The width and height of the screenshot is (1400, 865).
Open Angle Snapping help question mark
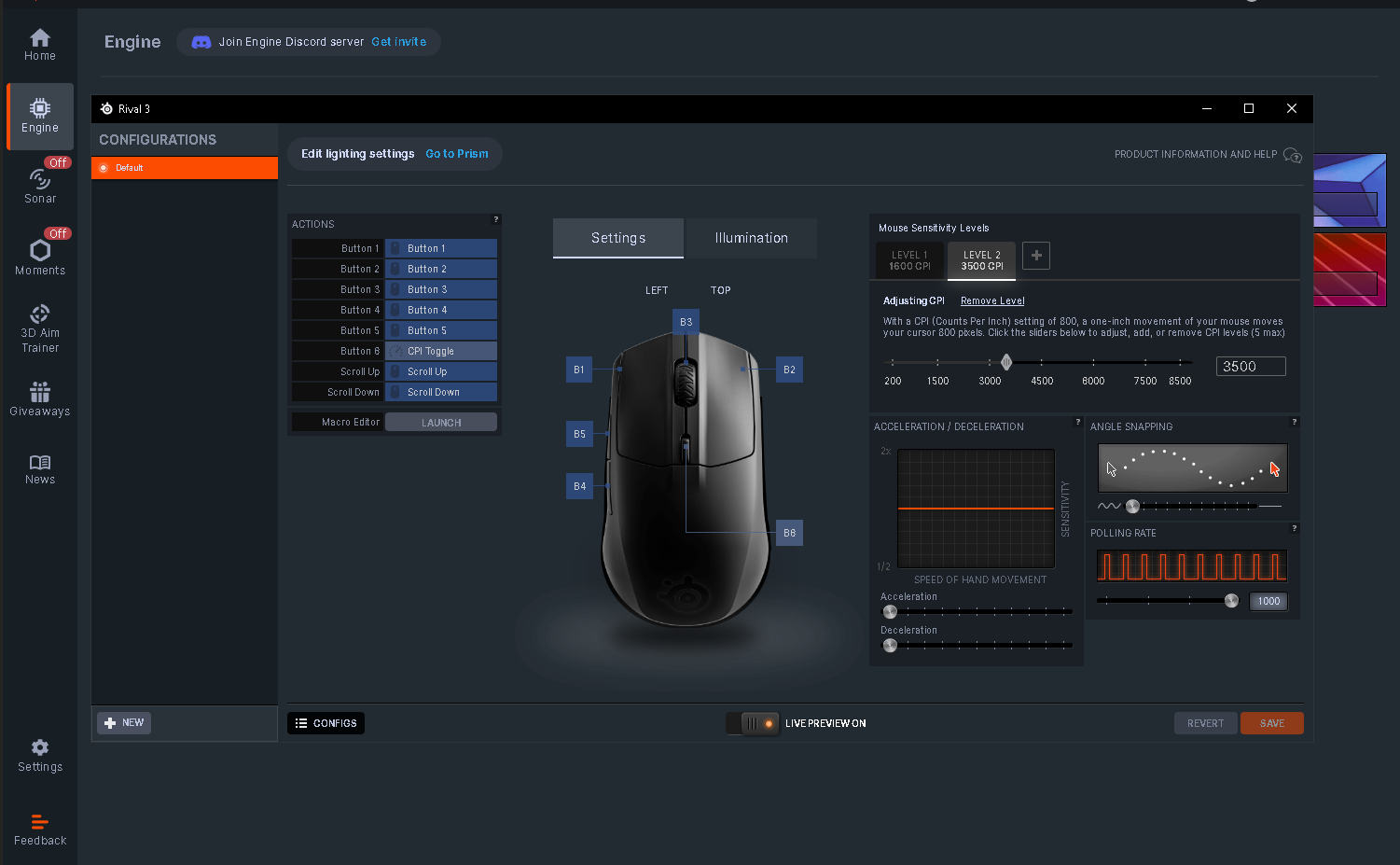[x=1295, y=422]
